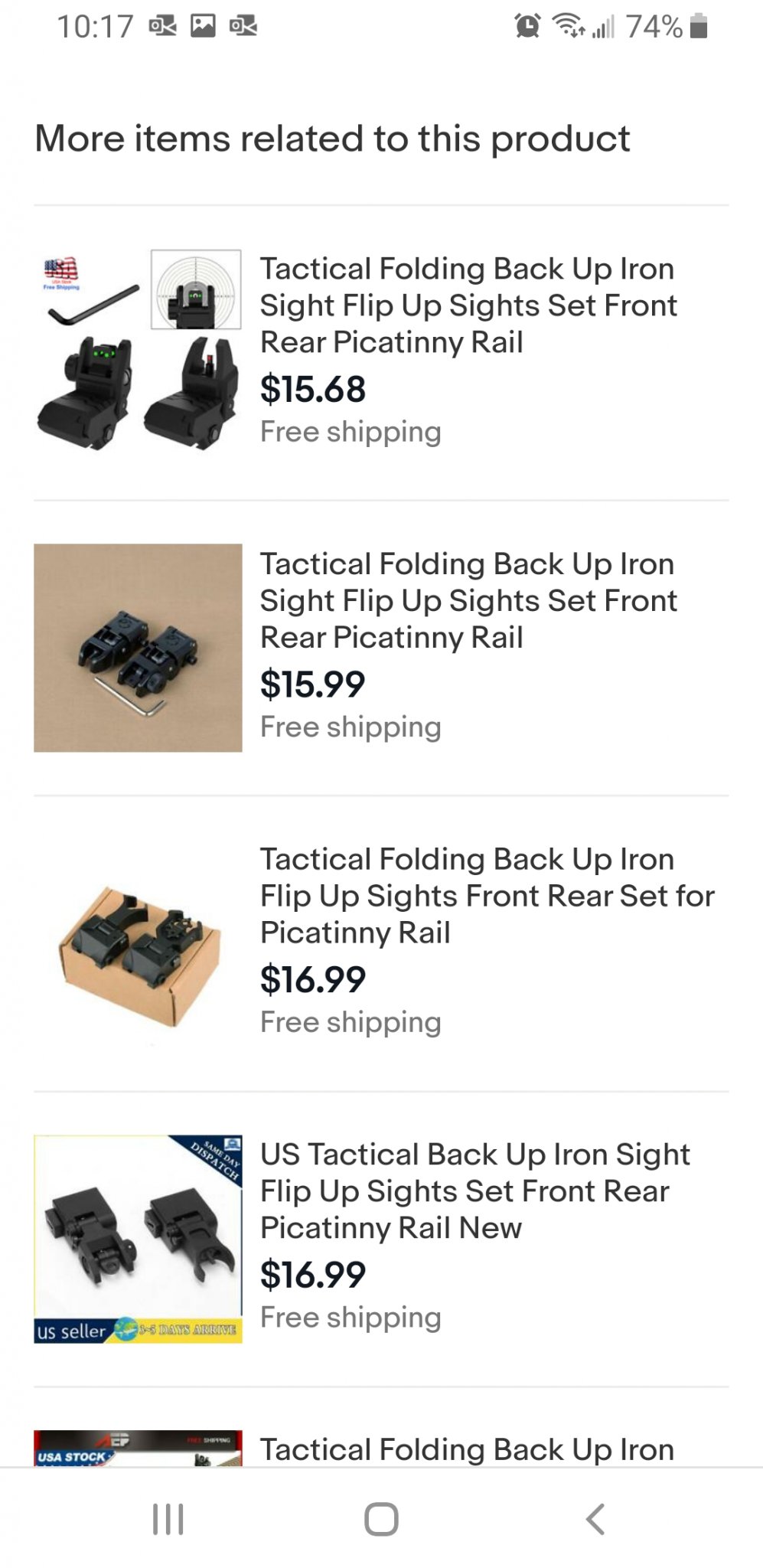Tap the battery indicator icon
Screen dimensions: 763x1568
click(x=698, y=27)
